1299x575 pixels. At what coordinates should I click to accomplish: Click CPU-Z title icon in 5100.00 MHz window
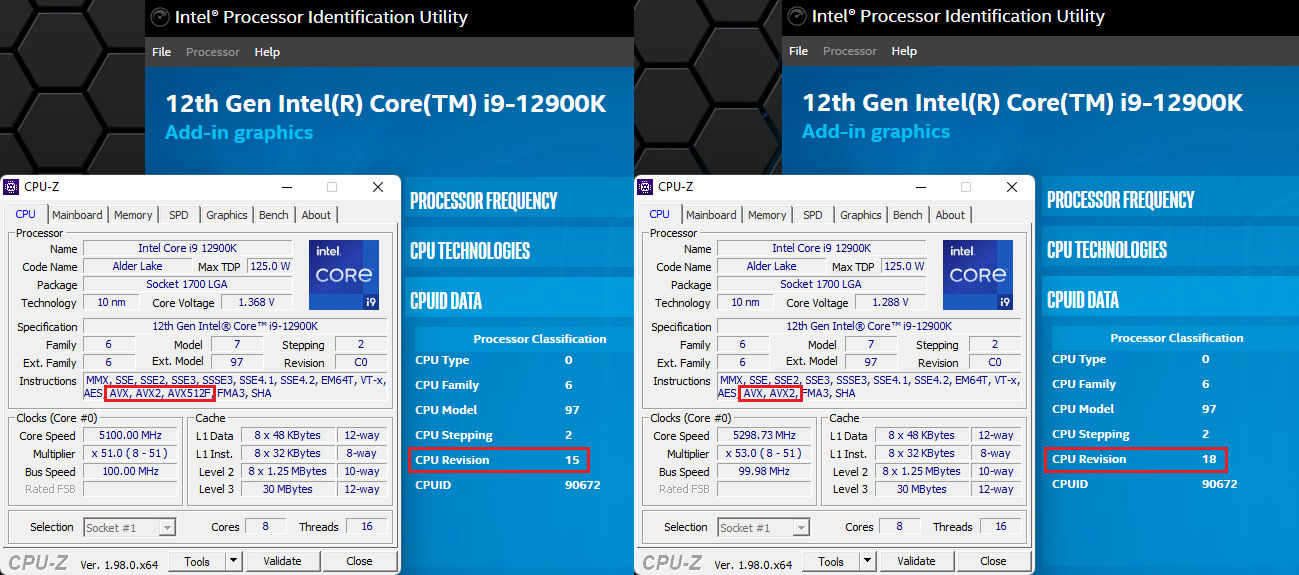coord(11,187)
